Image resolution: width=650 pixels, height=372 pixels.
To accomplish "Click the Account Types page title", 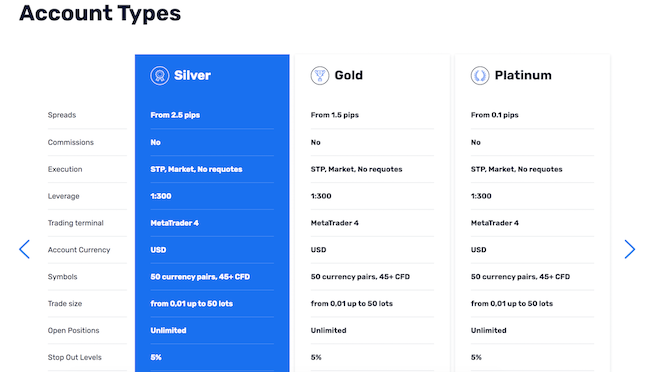I will click(100, 13).
